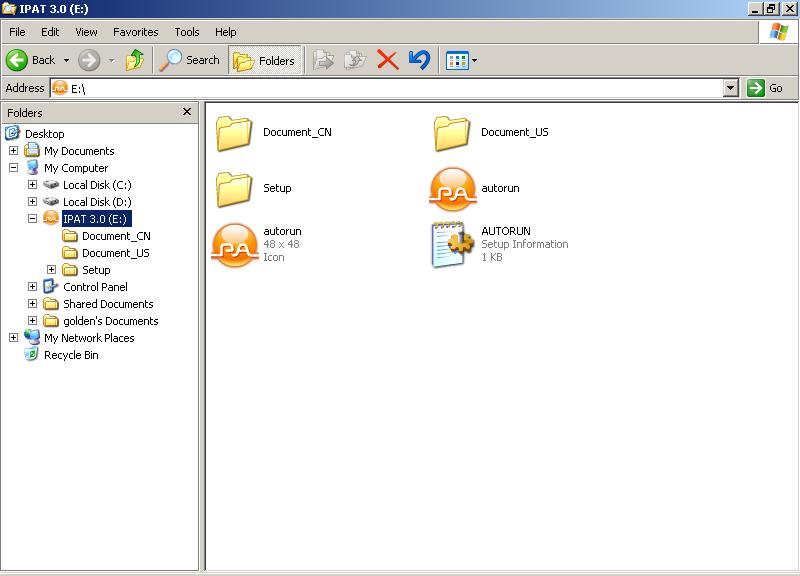Viewport: 800px width, 576px height.
Task: Open the address bar dropdown list
Action: click(x=730, y=88)
